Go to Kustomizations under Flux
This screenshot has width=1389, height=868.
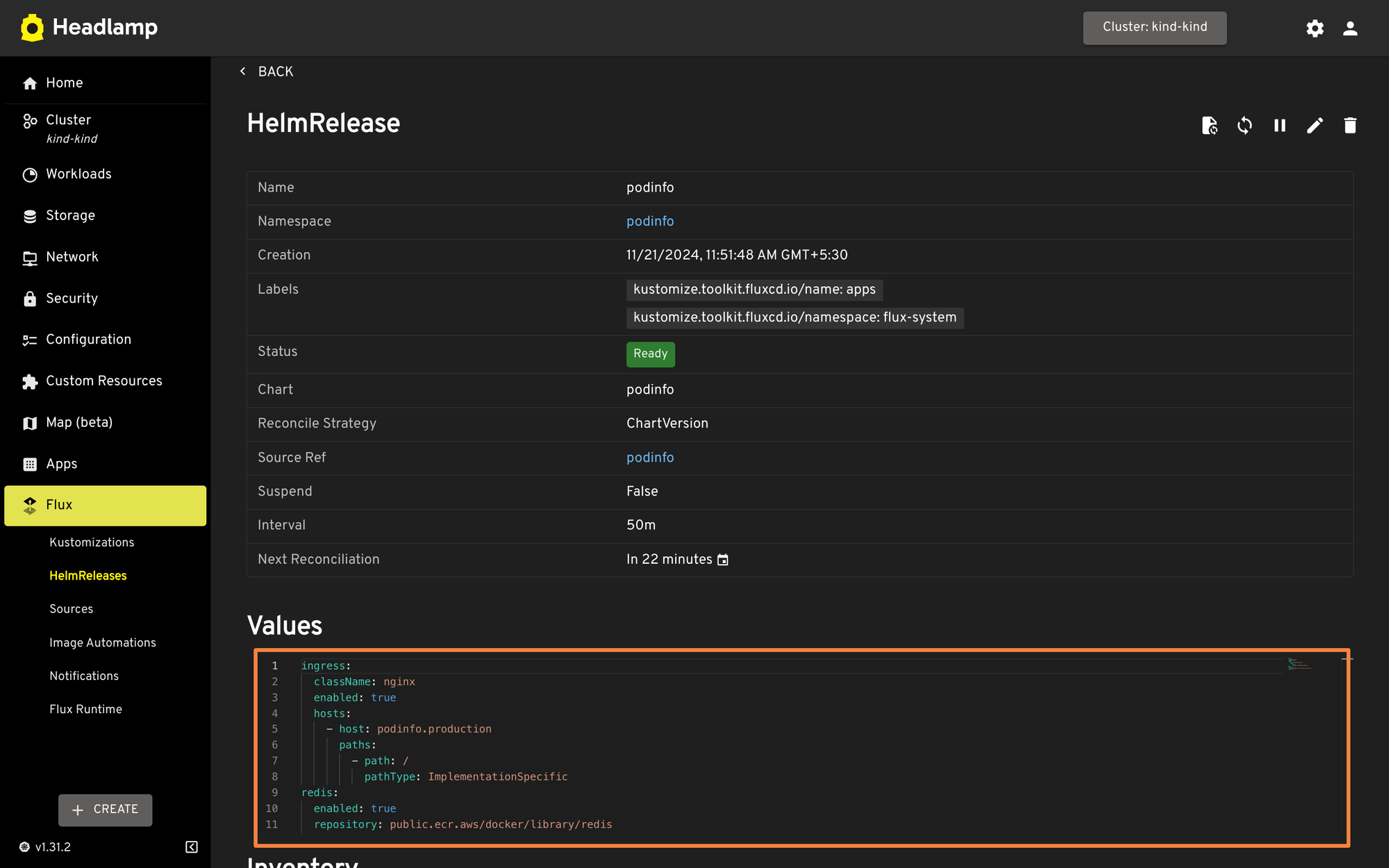tap(92, 542)
